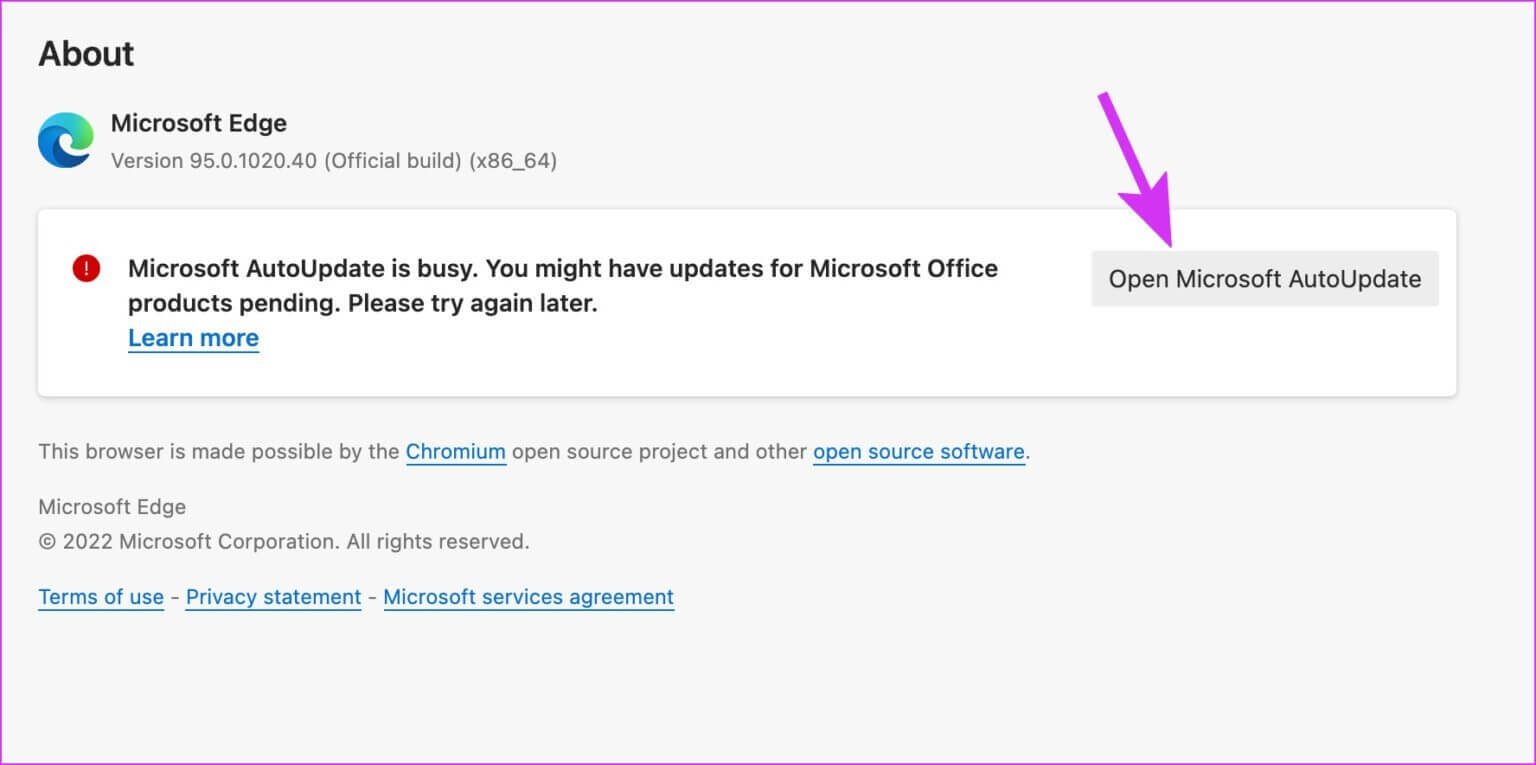Screen dimensions: 1536x765
Task: Click the Microsoft Edge text above the copyright
Action: [x=112, y=507]
